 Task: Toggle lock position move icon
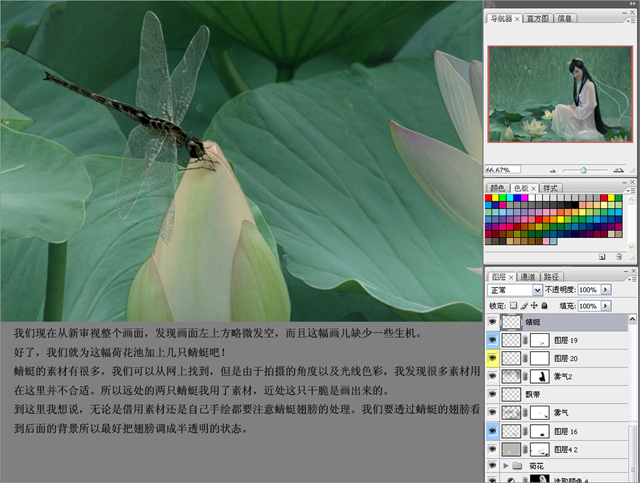tap(534, 306)
